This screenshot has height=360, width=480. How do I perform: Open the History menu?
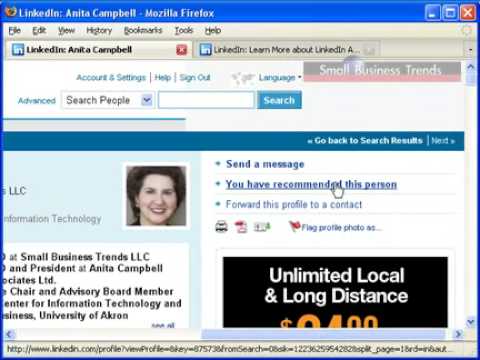coord(99,31)
